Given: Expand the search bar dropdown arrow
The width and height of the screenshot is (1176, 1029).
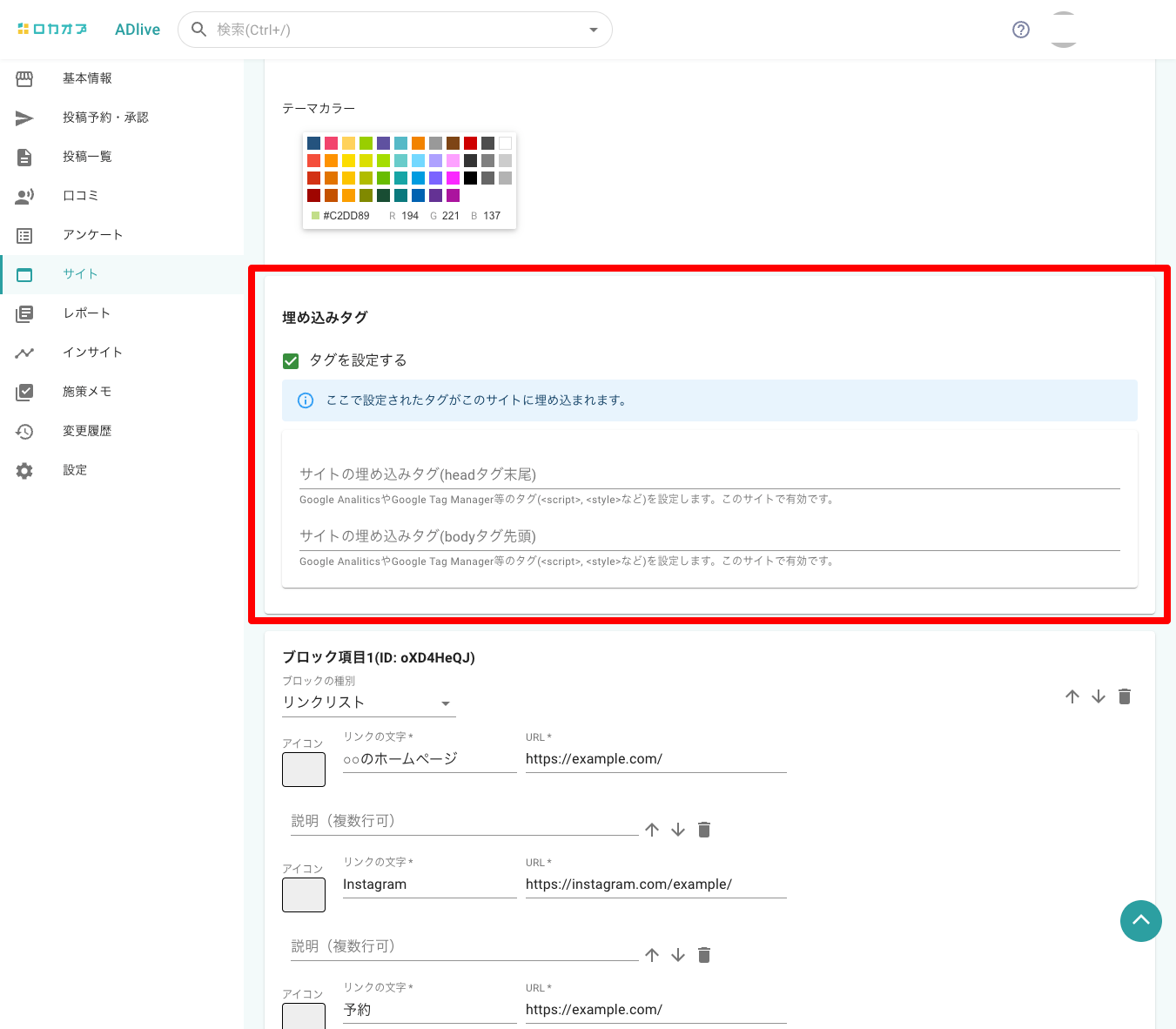Looking at the screenshot, I should coord(594,30).
